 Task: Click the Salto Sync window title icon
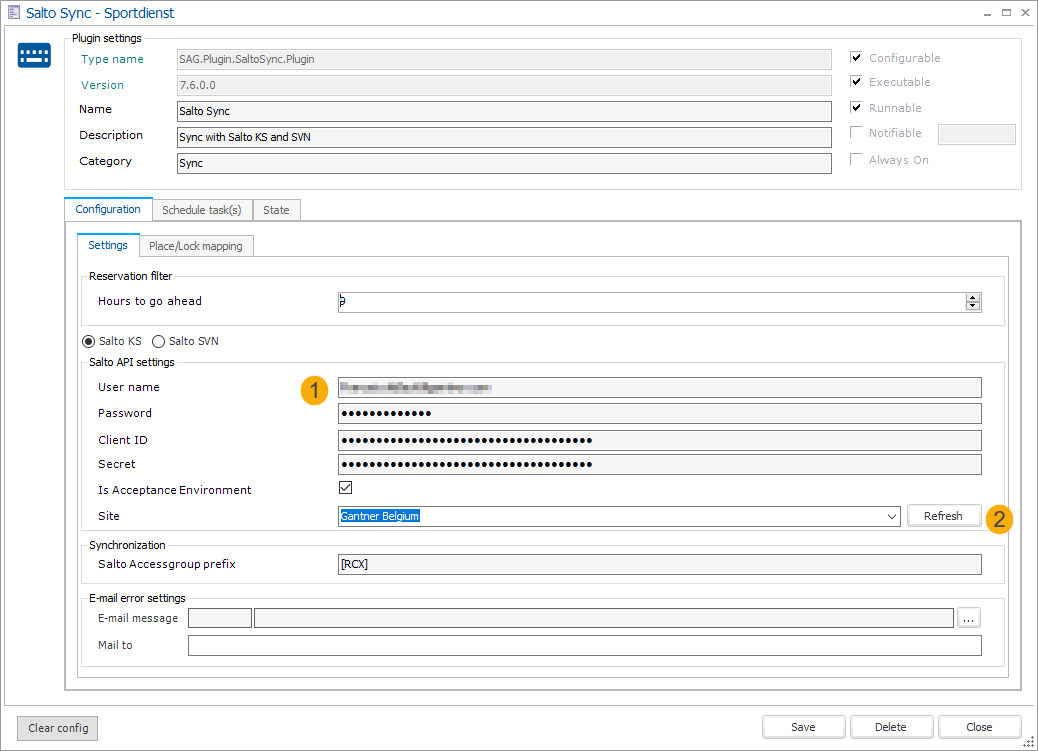[14, 13]
